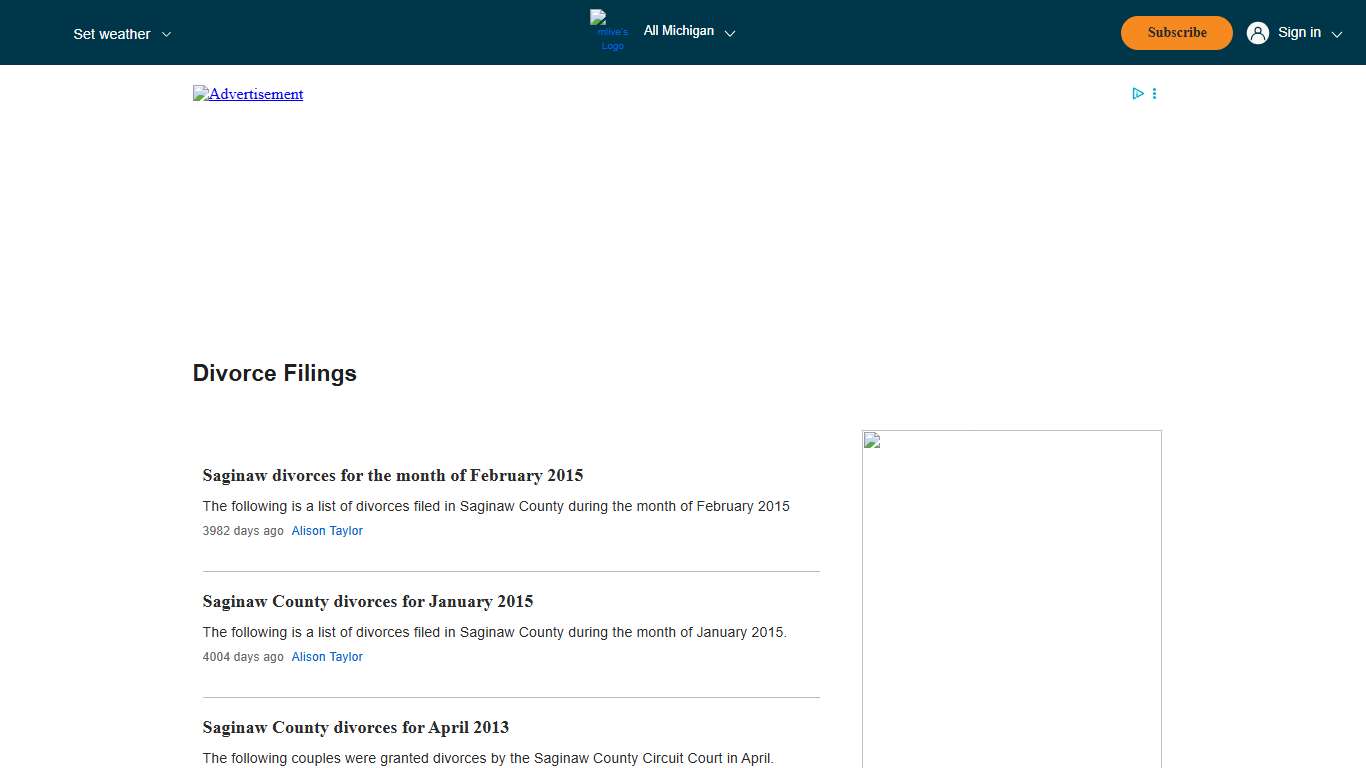Open Saginaw County divorces January 2015 headline
Image resolution: width=1366 pixels, height=768 pixels.
(x=367, y=601)
